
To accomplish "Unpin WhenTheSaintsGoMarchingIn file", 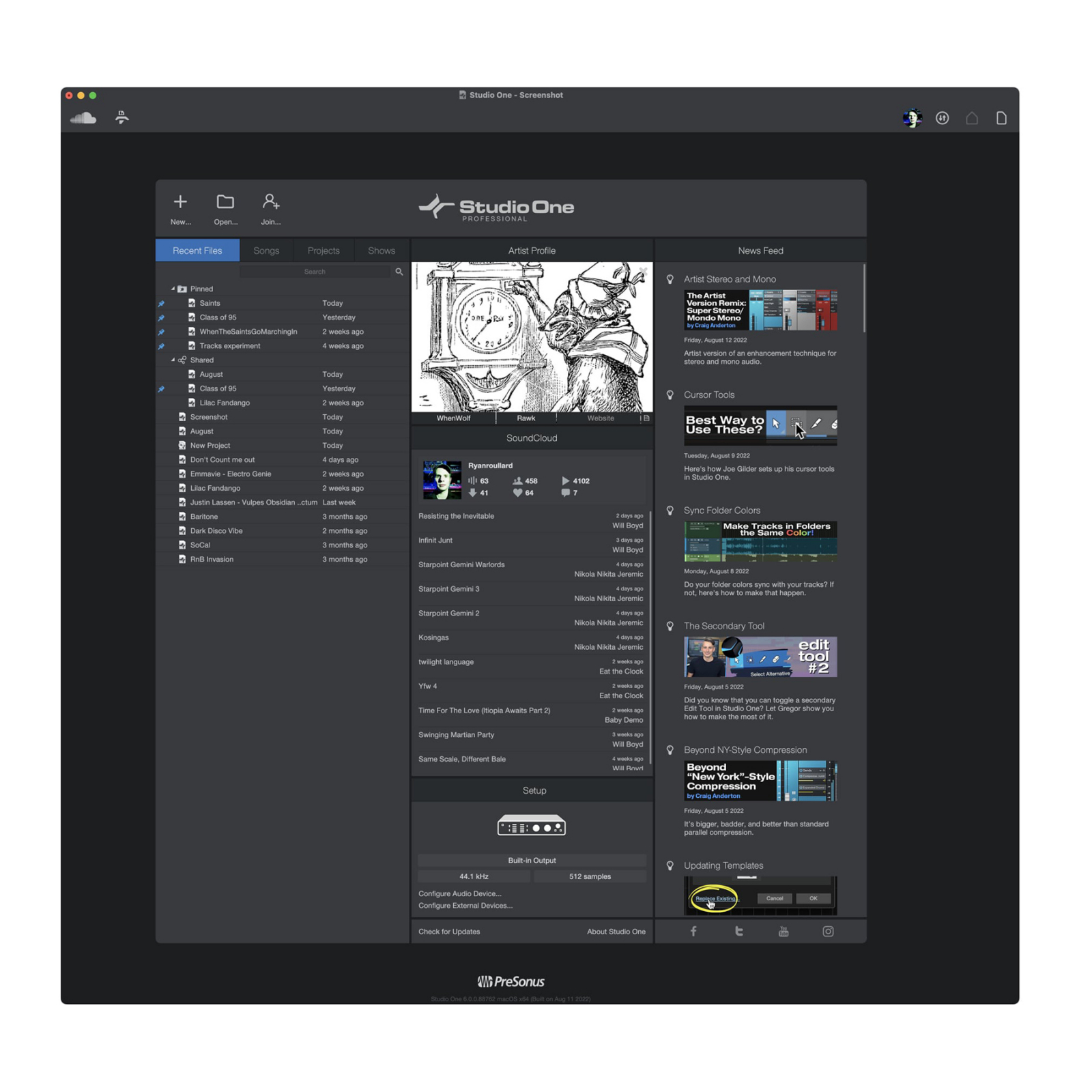I will [x=161, y=332].
